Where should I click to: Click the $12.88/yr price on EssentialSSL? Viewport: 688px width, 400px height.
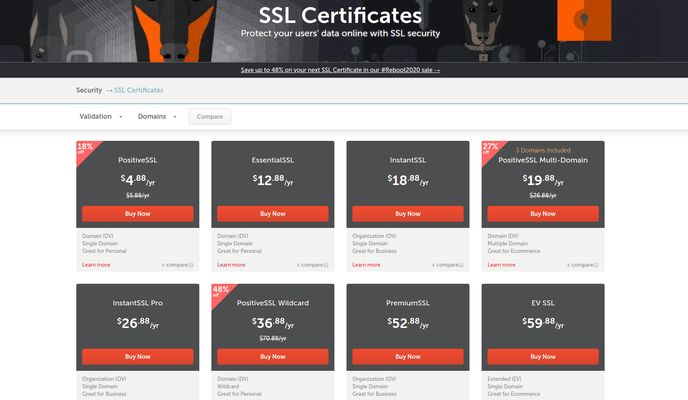point(273,180)
